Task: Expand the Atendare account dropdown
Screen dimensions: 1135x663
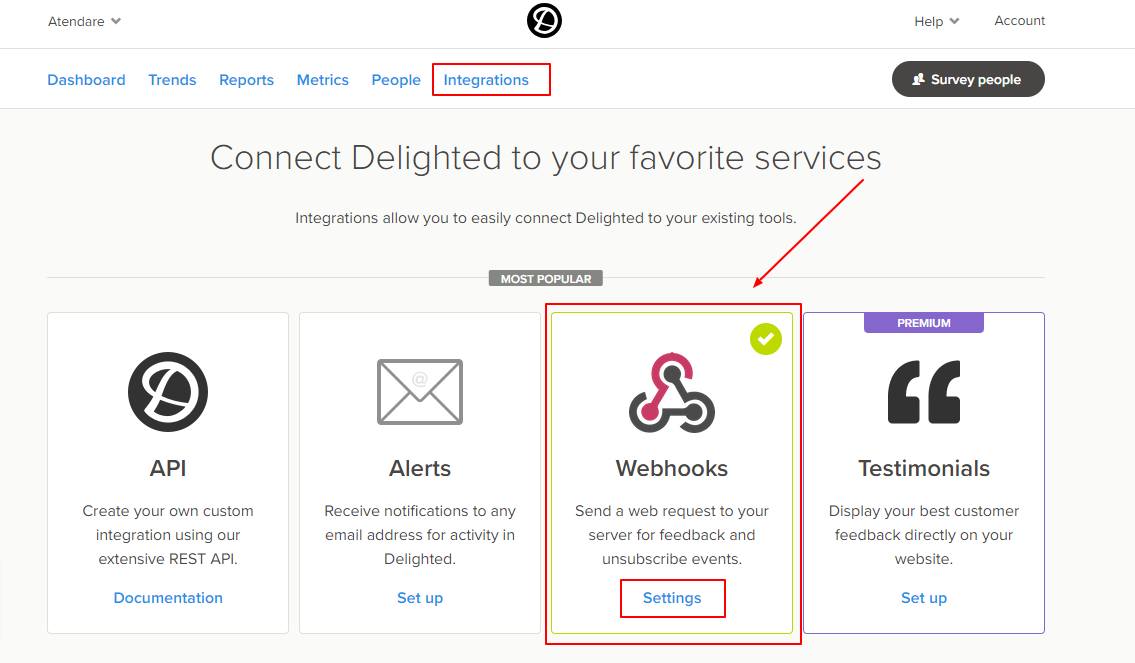Action: click(85, 21)
